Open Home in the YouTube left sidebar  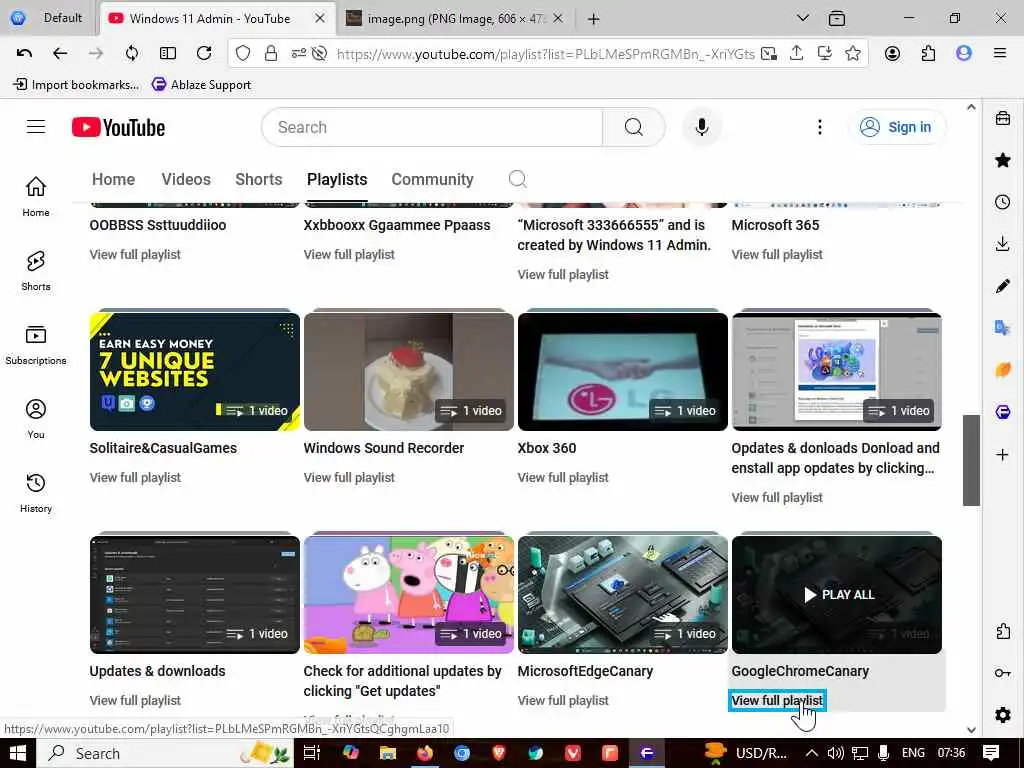[x=36, y=197]
